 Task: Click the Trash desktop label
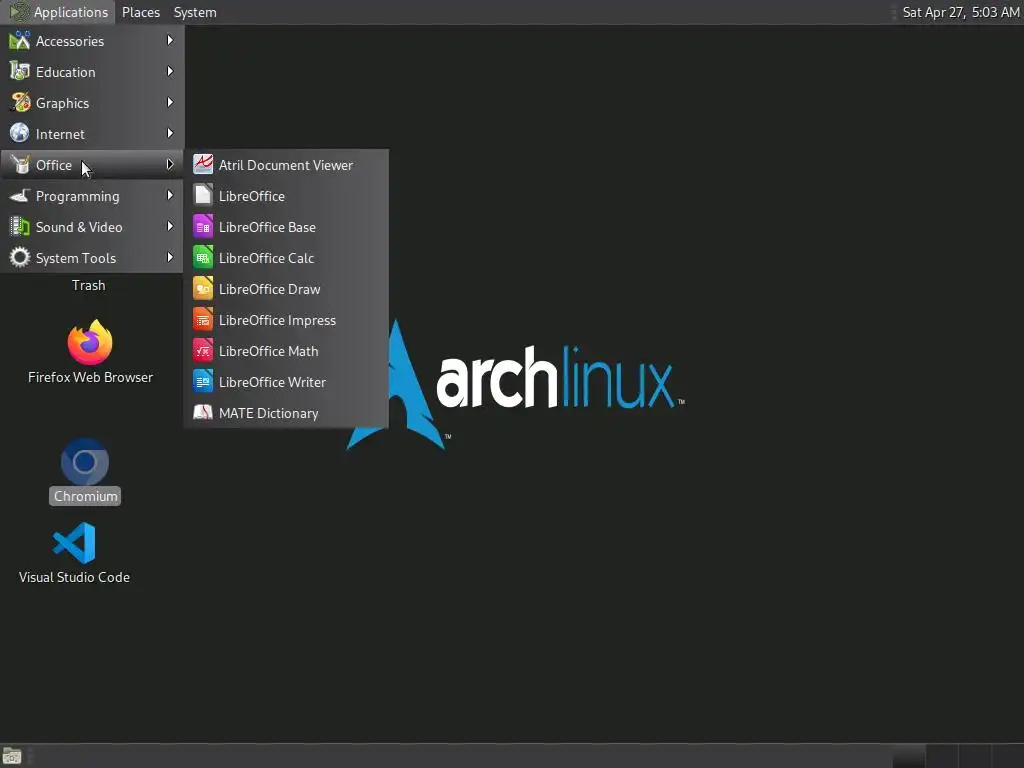(88, 285)
